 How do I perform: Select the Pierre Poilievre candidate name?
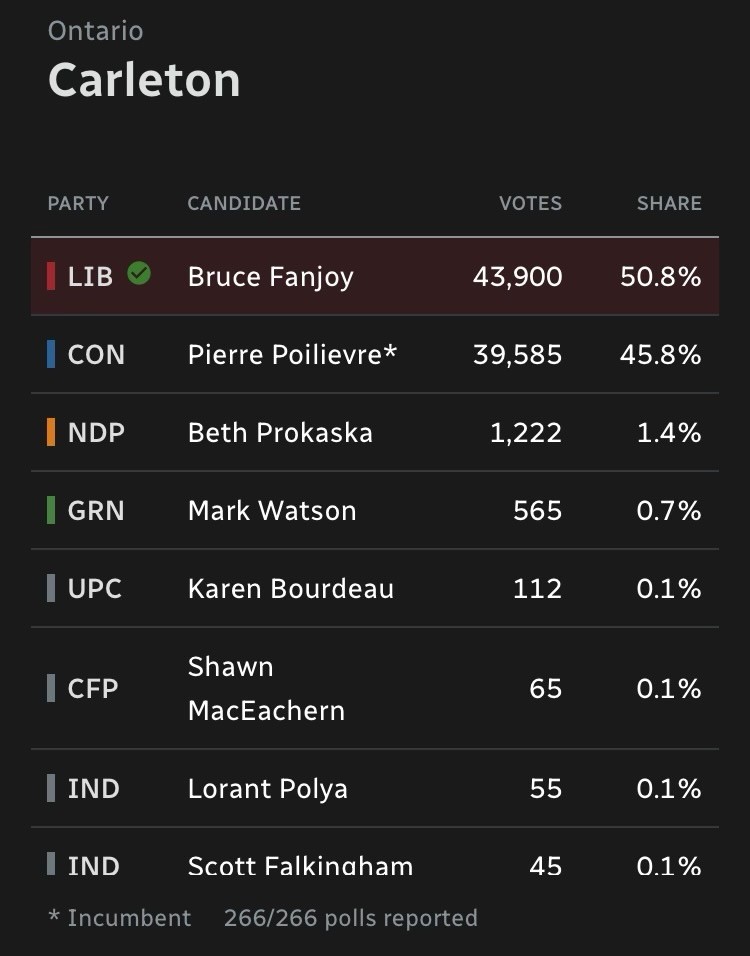(x=292, y=355)
